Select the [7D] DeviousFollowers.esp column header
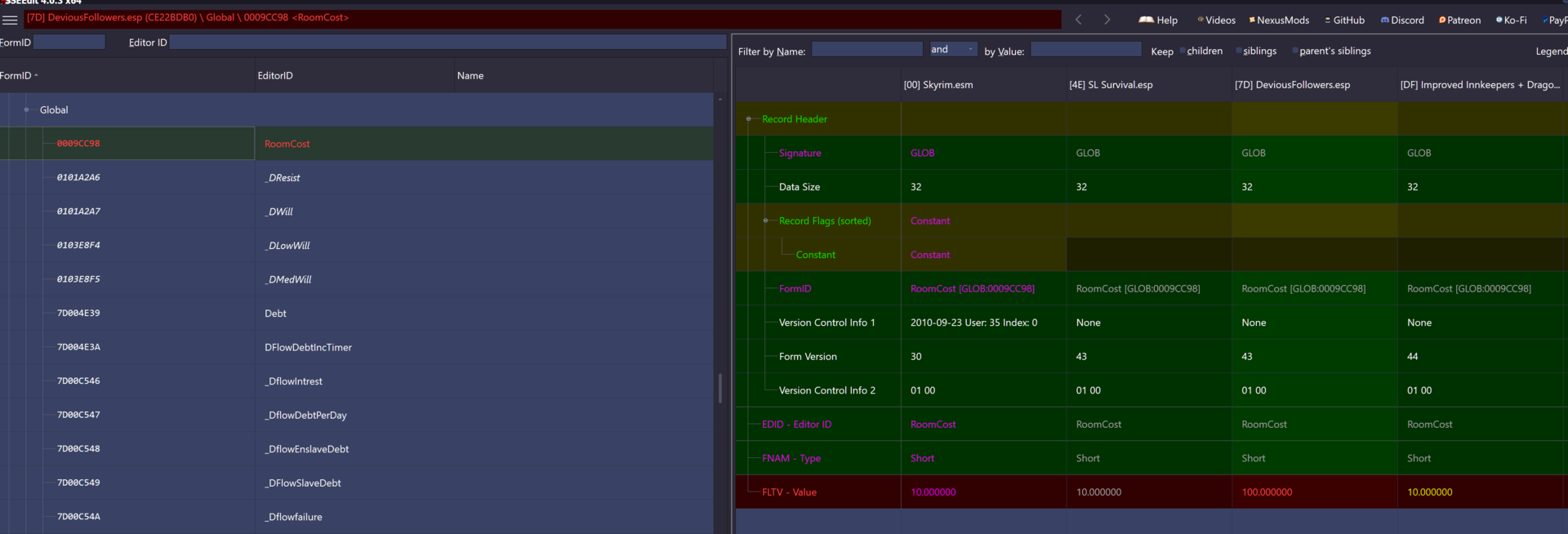1568x534 pixels. [x=1314, y=84]
